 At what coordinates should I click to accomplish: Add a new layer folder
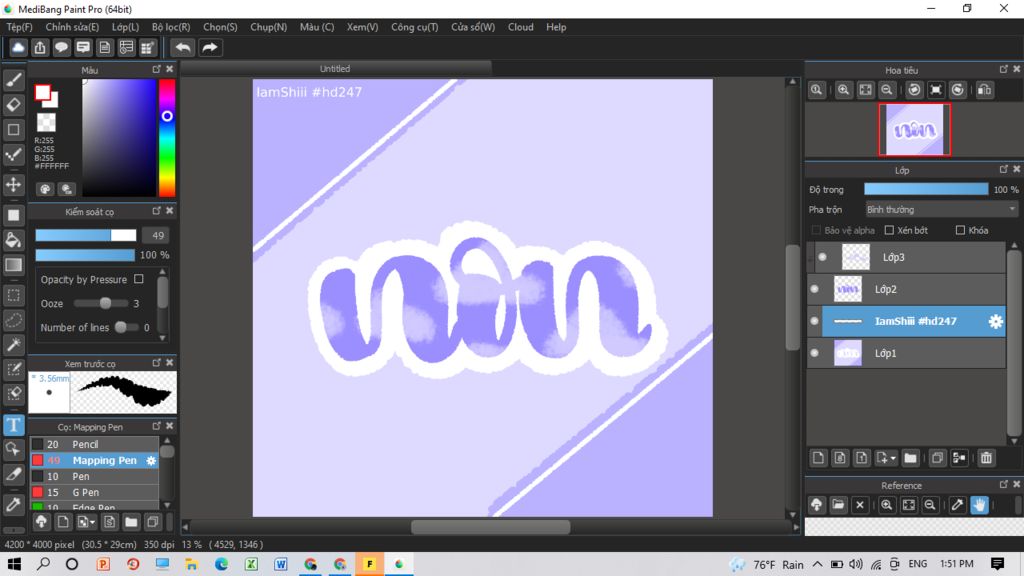coord(910,458)
